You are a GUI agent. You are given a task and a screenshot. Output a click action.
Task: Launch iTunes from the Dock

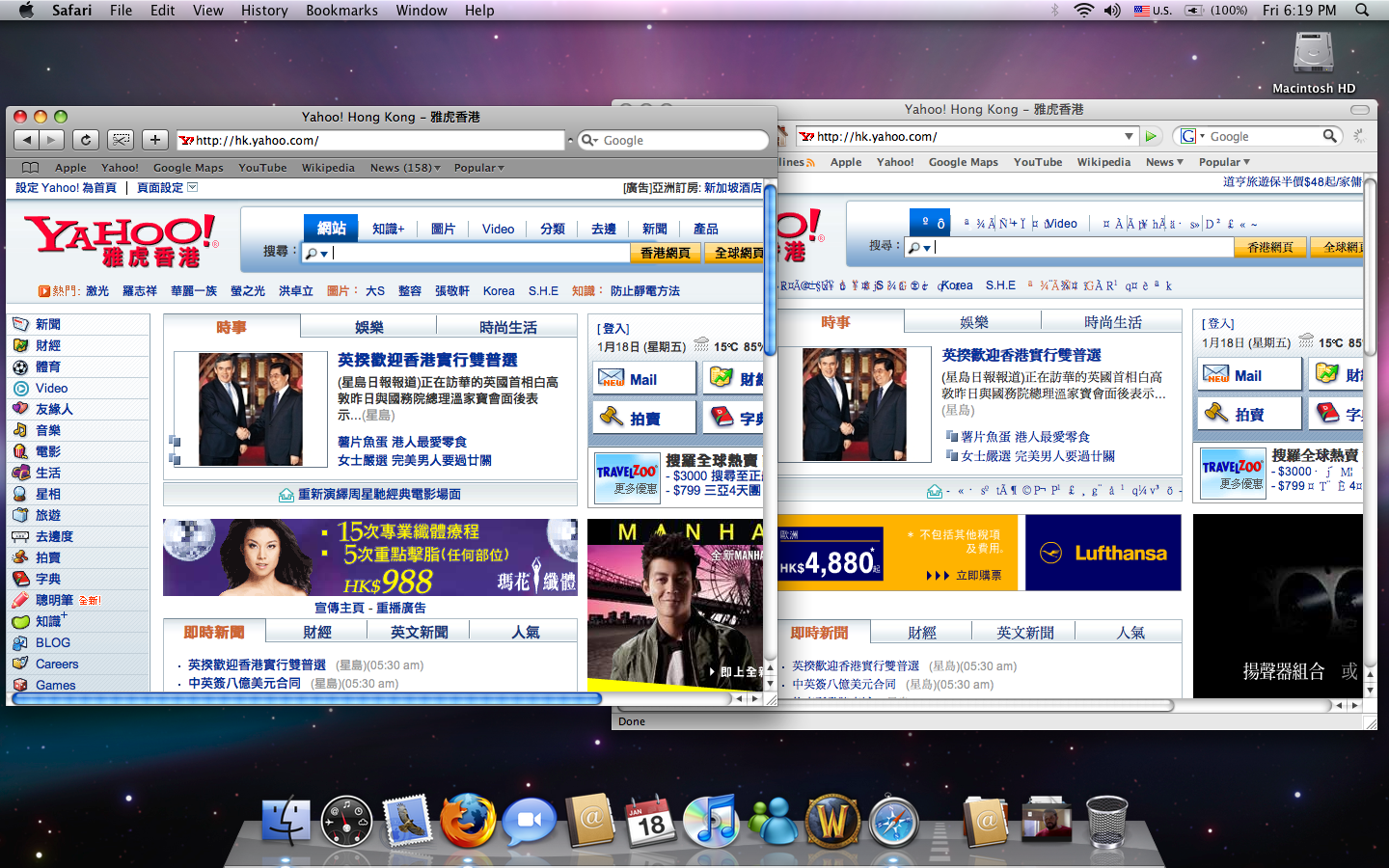tap(711, 821)
